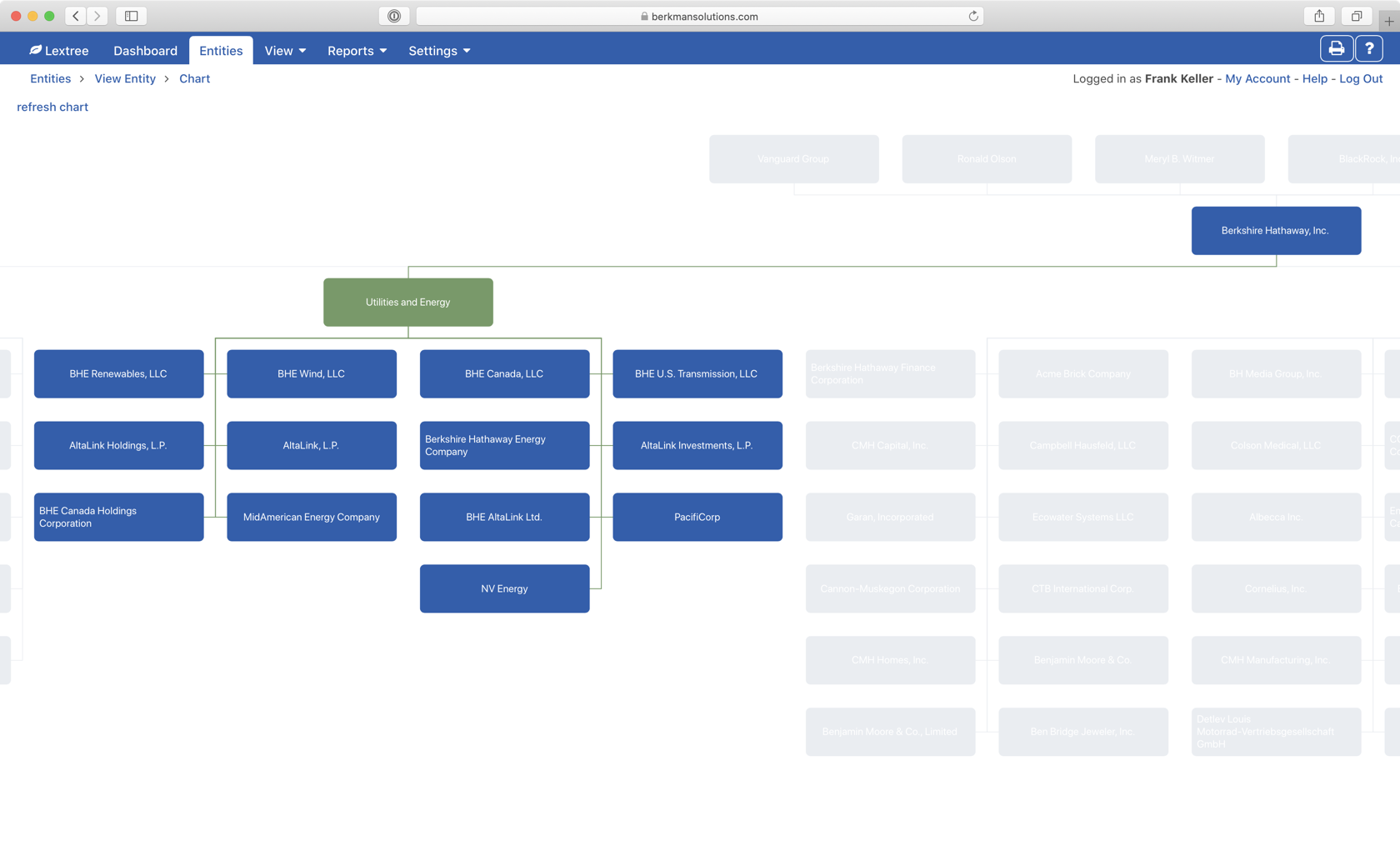The height and width of the screenshot is (856, 1400).
Task: Select the AltaLink Investments, L.P. node
Action: [x=697, y=446]
